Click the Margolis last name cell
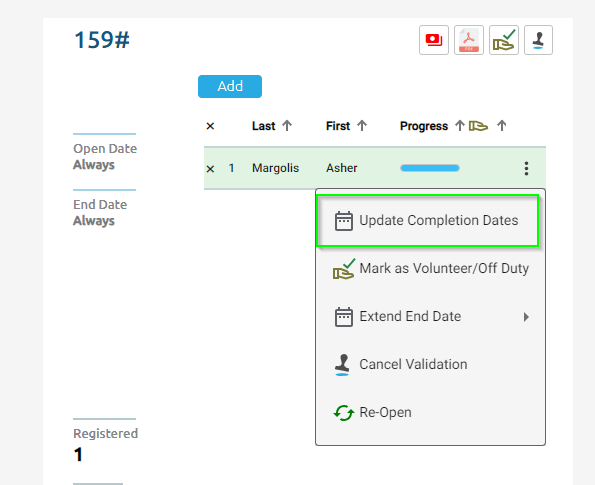This screenshot has width=595, height=485. pos(275,168)
